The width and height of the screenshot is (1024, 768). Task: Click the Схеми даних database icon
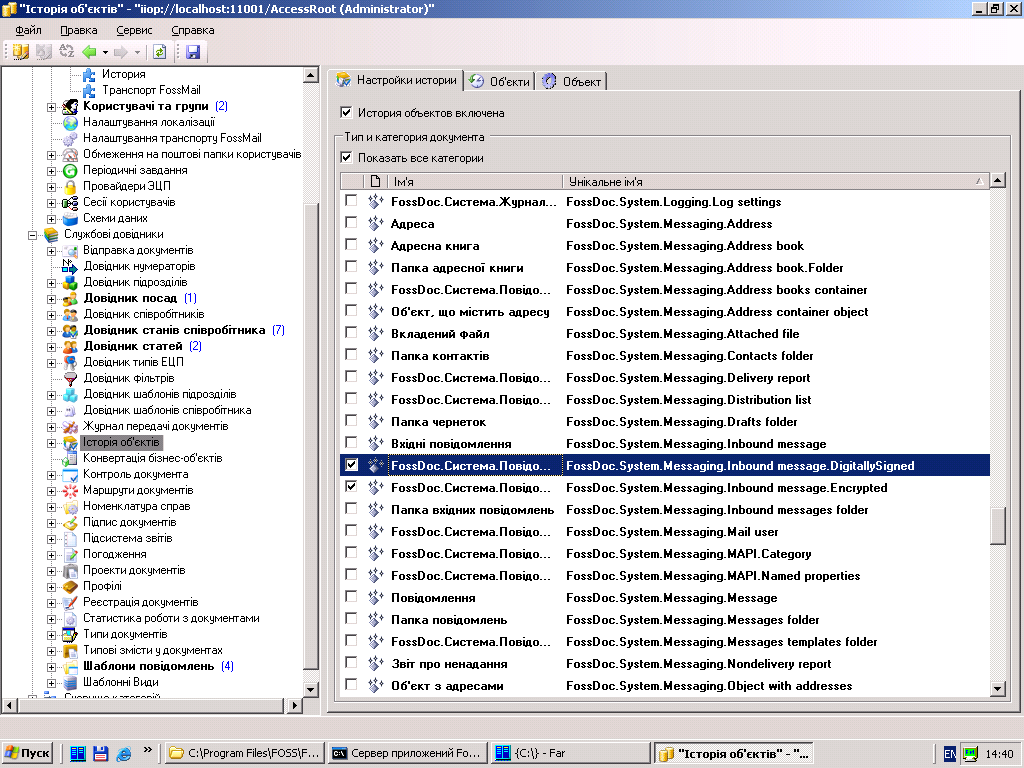pos(71,218)
